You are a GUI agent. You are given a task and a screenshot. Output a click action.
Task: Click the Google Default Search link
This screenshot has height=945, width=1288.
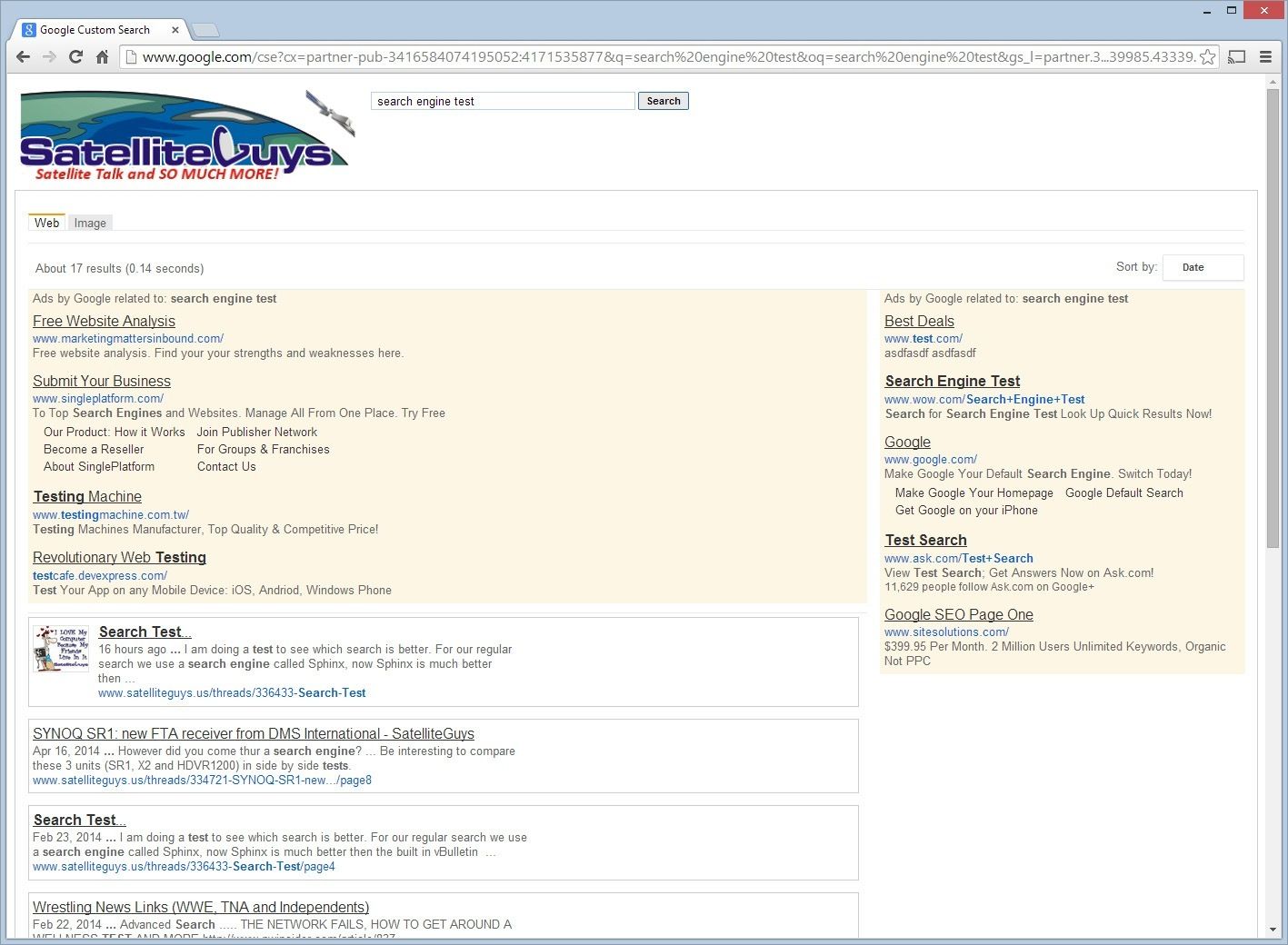(1124, 493)
